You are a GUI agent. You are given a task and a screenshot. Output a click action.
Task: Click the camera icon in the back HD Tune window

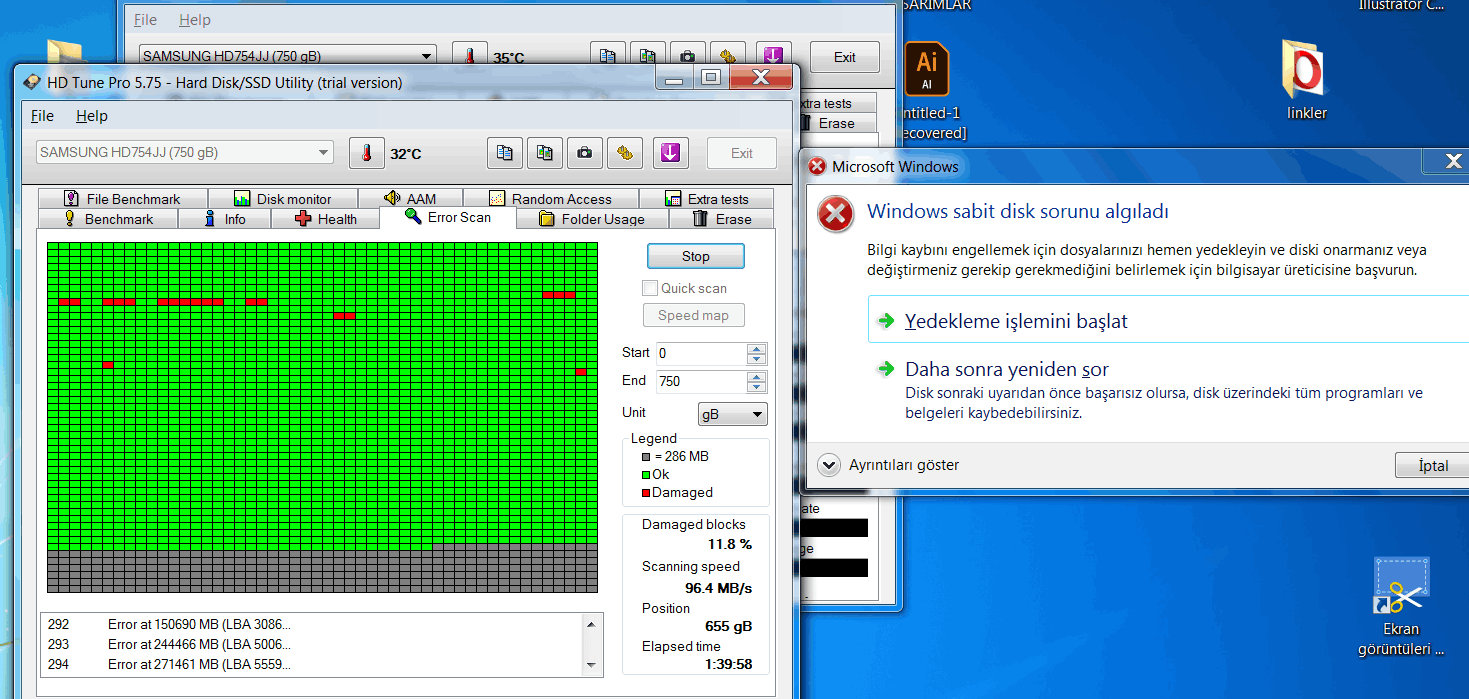coord(688,57)
